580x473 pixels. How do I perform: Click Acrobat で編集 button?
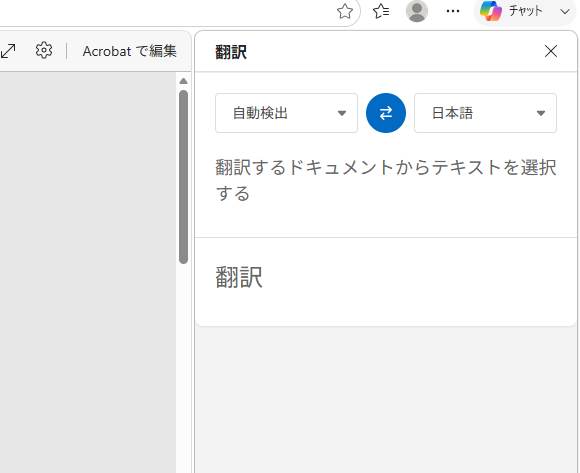coord(129,51)
